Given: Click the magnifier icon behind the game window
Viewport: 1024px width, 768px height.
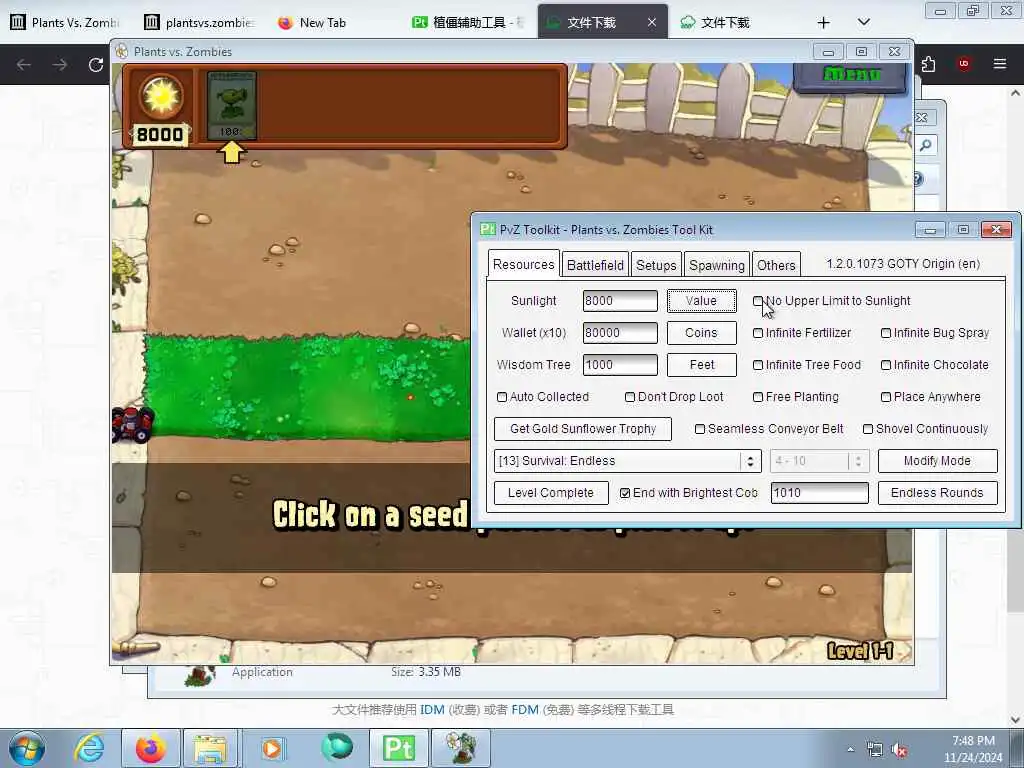Looking at the screenshot, I should coord(925,145).
